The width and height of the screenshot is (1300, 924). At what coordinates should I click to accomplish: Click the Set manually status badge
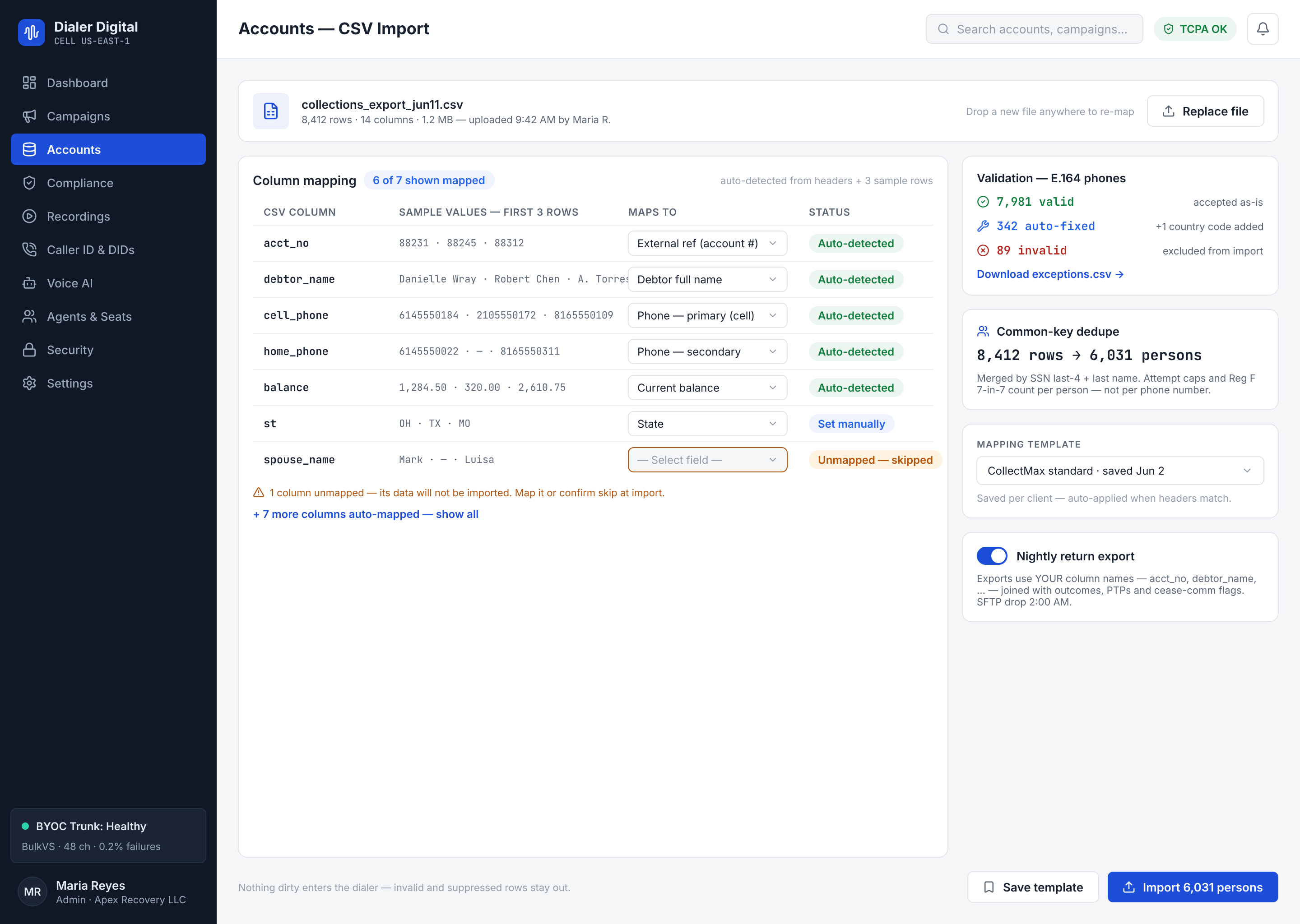click(x=851, y=424)
